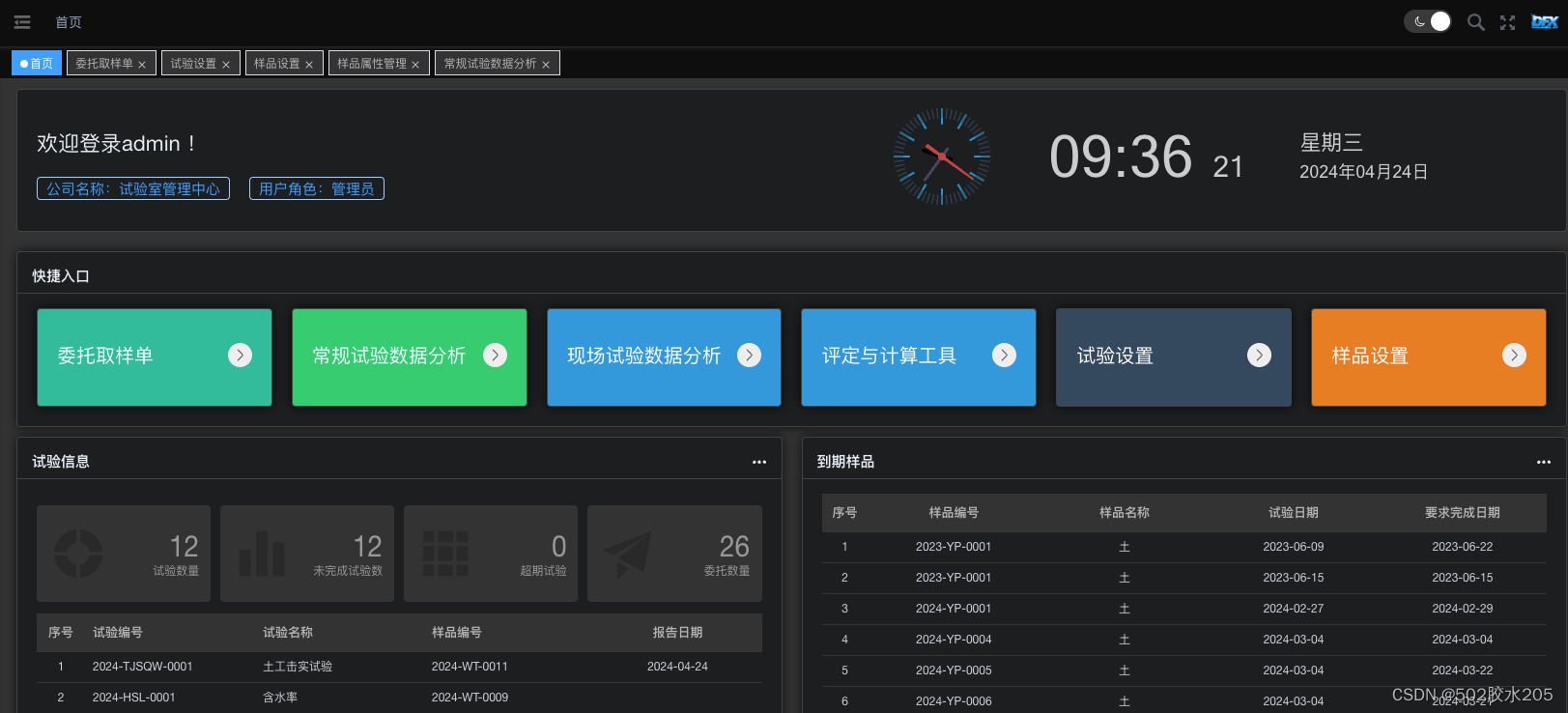
Task: Click the 用户角色 管理员 tag
Action: 317,188
